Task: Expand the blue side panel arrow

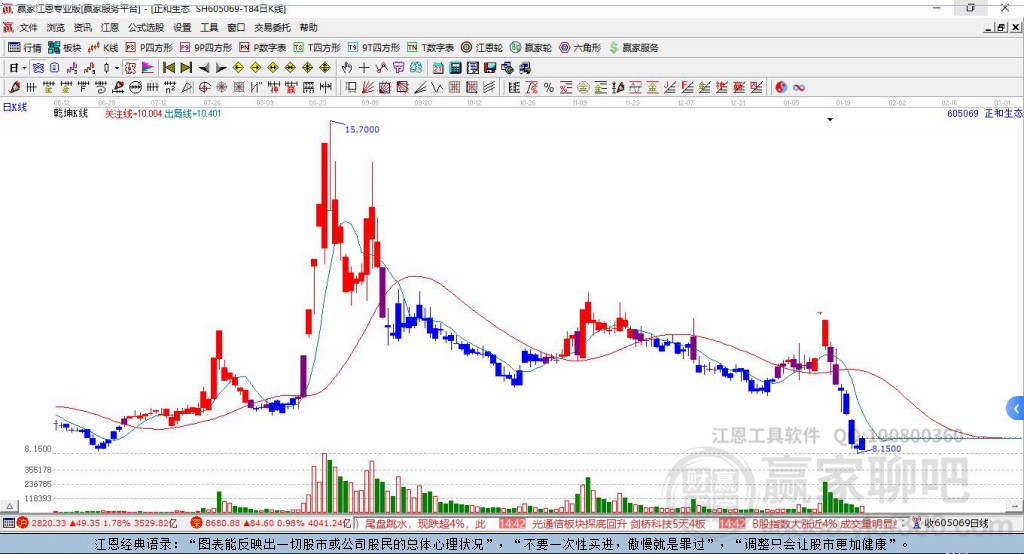Action: [1016, 409]
